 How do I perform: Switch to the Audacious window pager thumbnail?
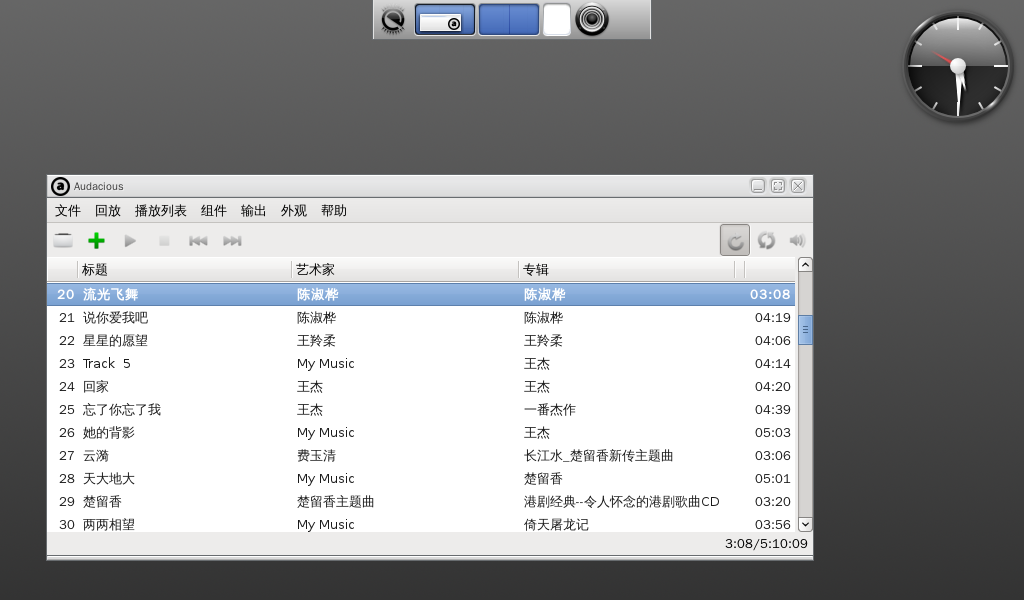(445, 20)
